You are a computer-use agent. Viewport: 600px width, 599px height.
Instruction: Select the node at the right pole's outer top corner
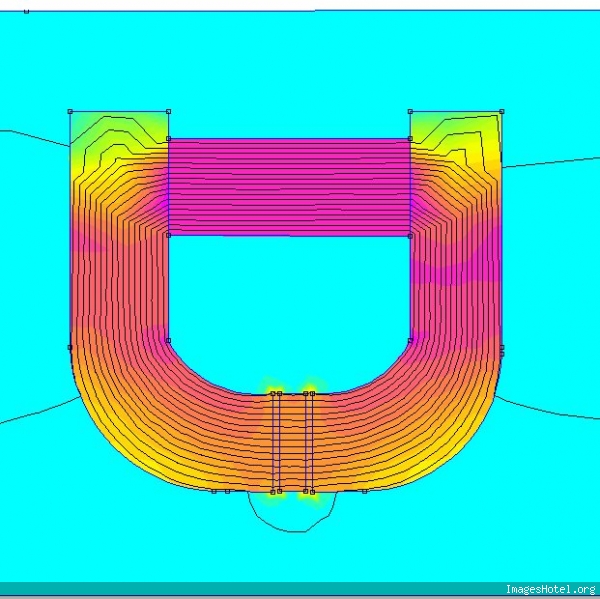point(502,111)
